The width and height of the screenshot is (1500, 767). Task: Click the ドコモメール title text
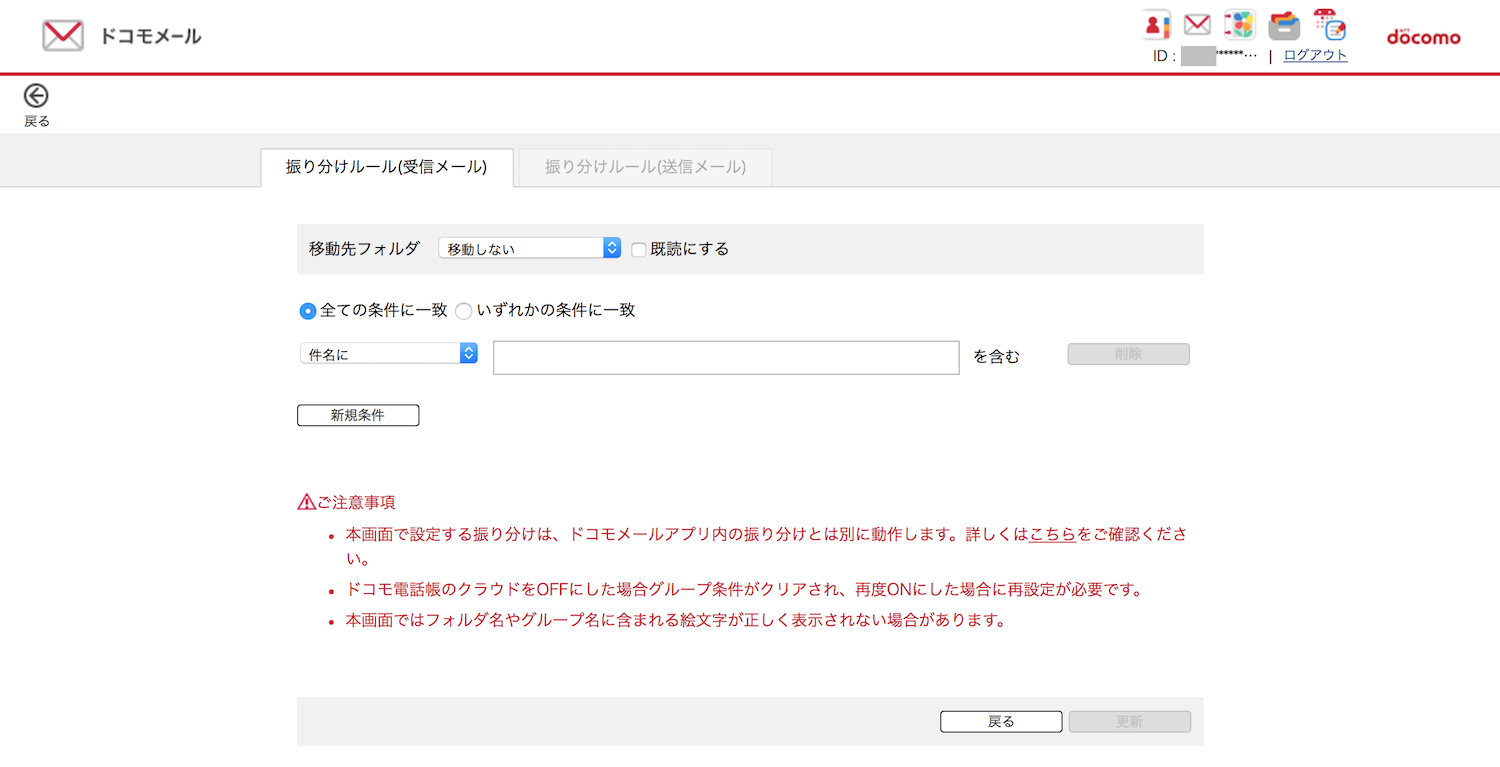[x=150, y=37]
